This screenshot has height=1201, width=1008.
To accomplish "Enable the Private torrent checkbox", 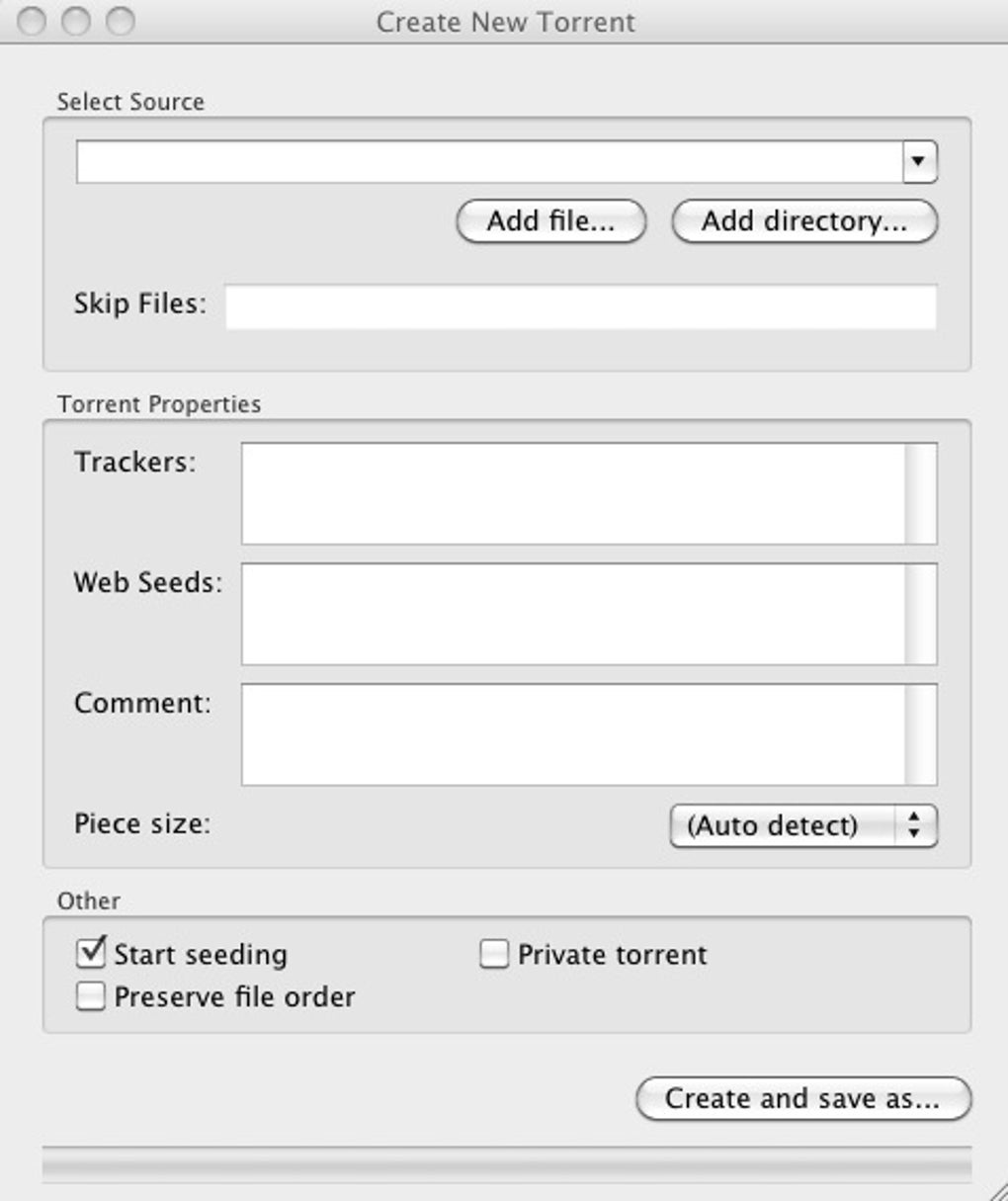I will tap(493, 955).
